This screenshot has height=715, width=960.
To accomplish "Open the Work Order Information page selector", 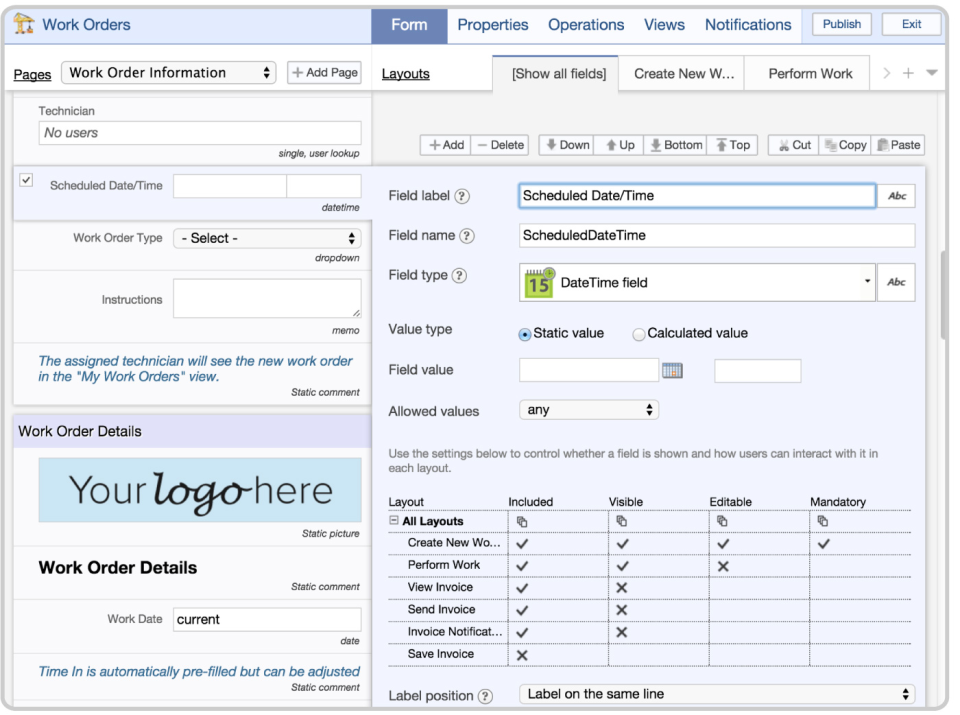I will pos(168,72).
